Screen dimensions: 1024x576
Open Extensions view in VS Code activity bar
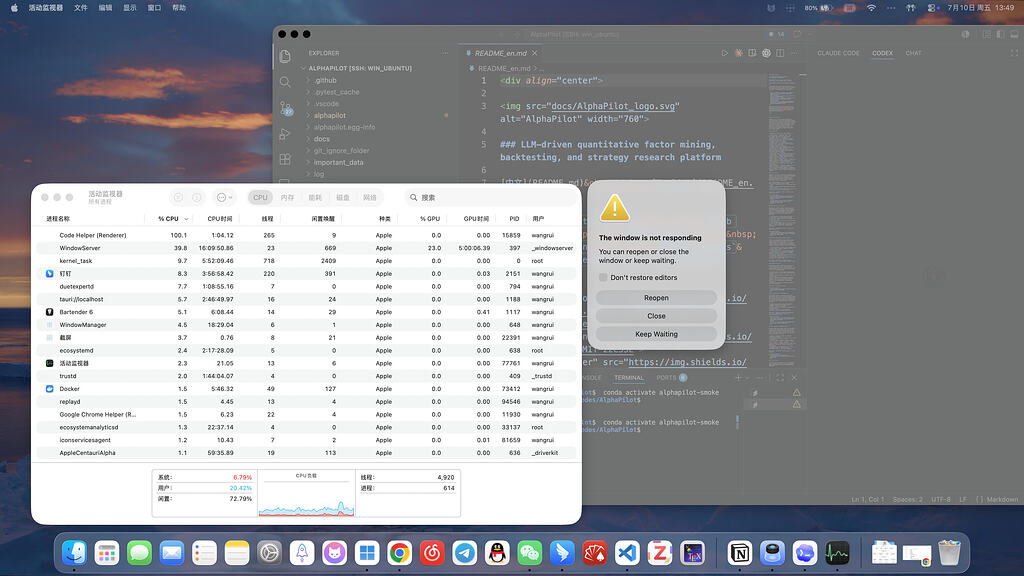pos(285,159)
